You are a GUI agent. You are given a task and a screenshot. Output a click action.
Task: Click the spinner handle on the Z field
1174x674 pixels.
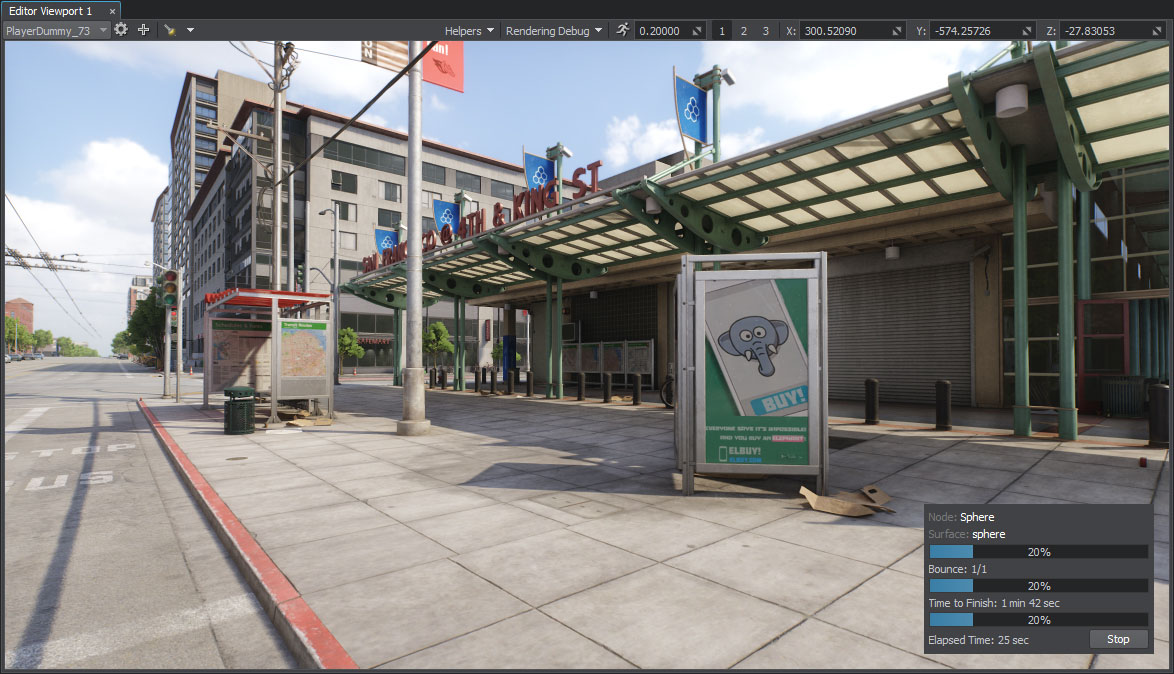point(1158,31)
